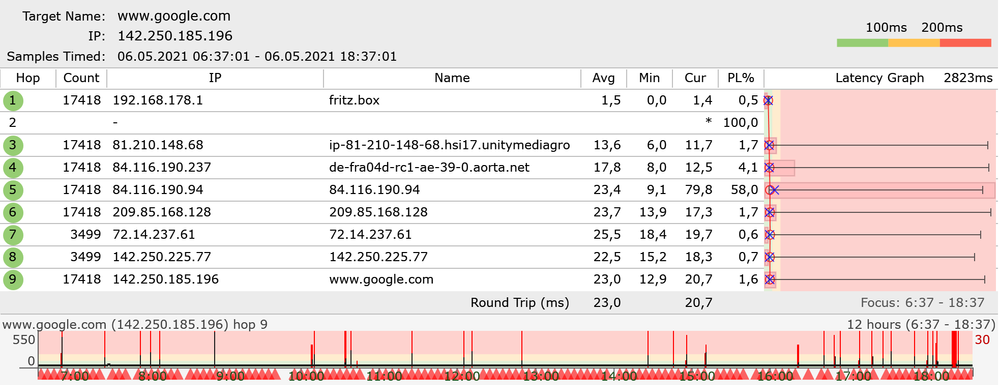The image size is (999, 385).
Task: Select IP cell 84.116.190.237
Action: (x=162, y=168)
